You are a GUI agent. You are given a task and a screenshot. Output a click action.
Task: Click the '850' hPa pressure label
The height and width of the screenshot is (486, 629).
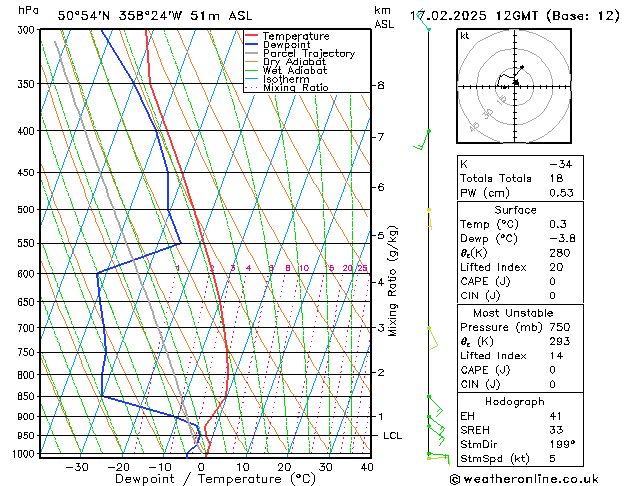[x=28, y=396]
